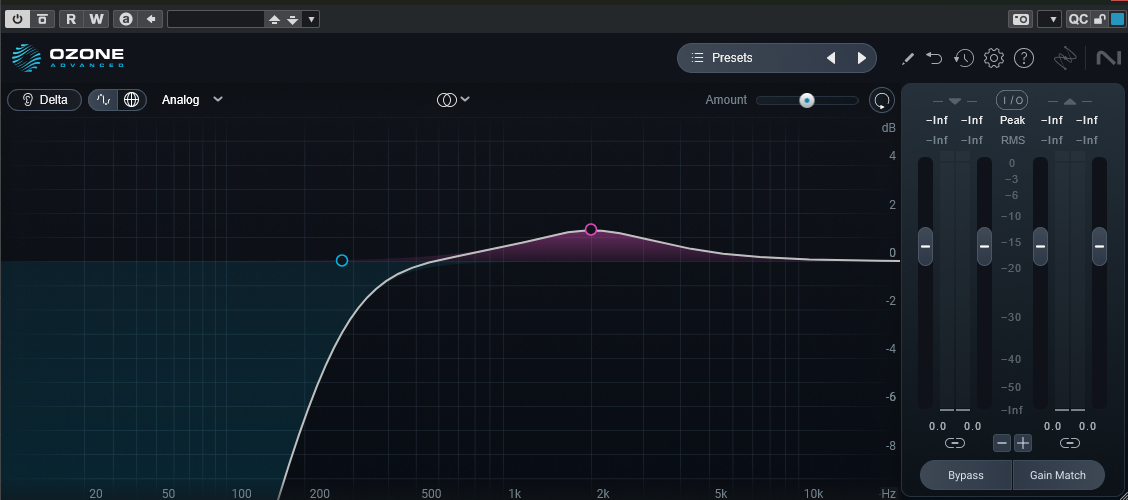Click left input gain fader handle
This screenshot has width=1128, height=500.
pos(925,246)
